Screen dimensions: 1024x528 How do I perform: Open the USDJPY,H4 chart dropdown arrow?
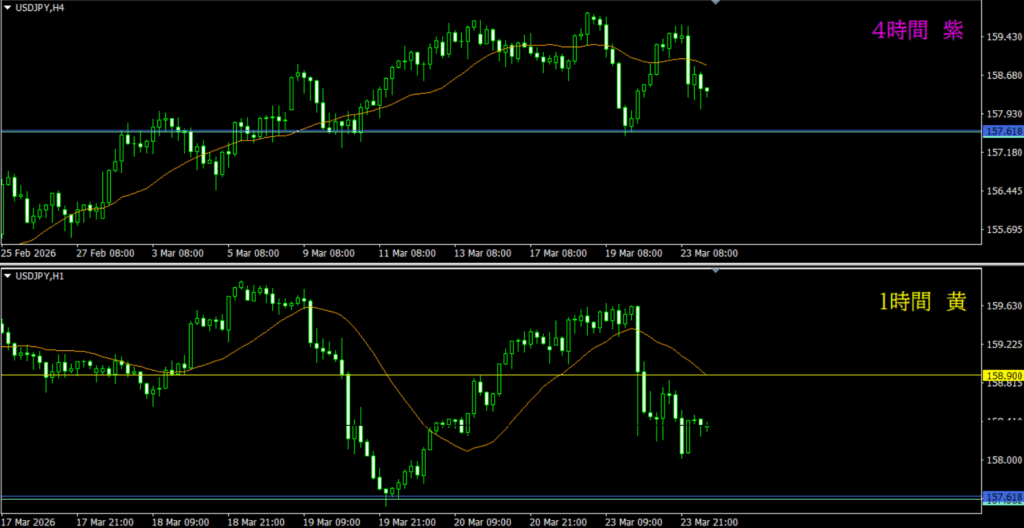click(8, 7)
